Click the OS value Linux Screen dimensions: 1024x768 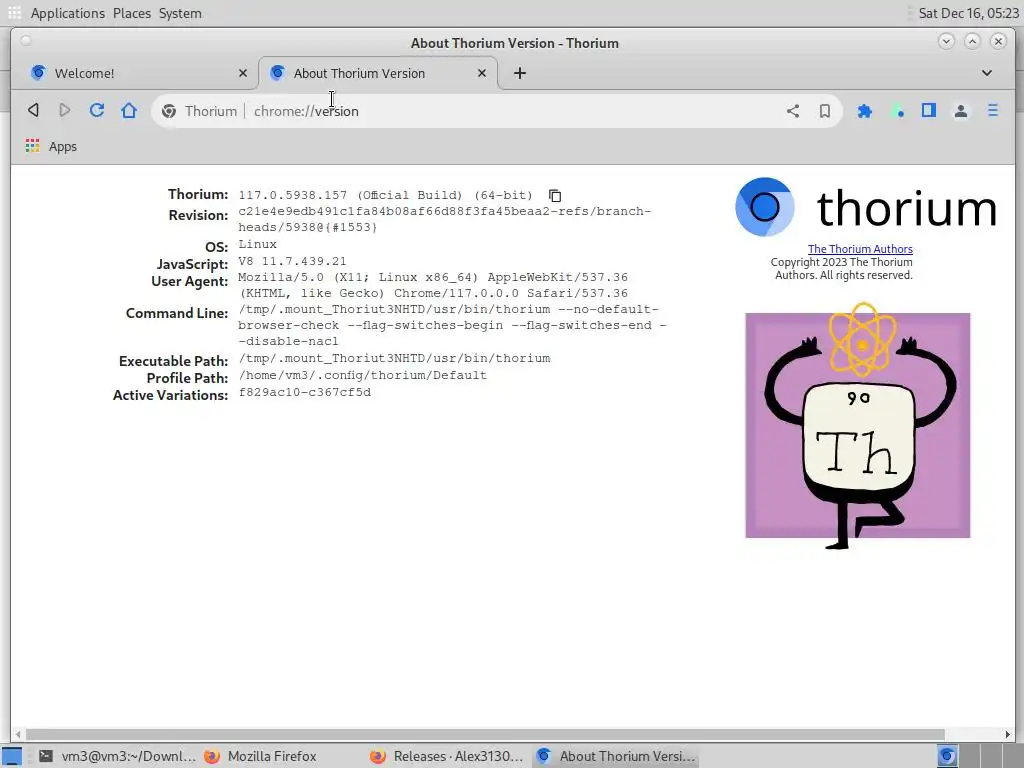(257, 244)
